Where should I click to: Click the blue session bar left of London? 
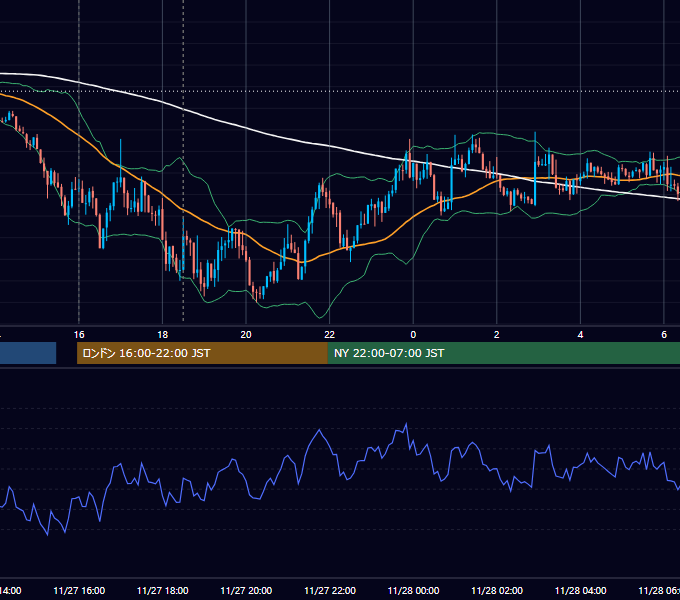point(28,353)
